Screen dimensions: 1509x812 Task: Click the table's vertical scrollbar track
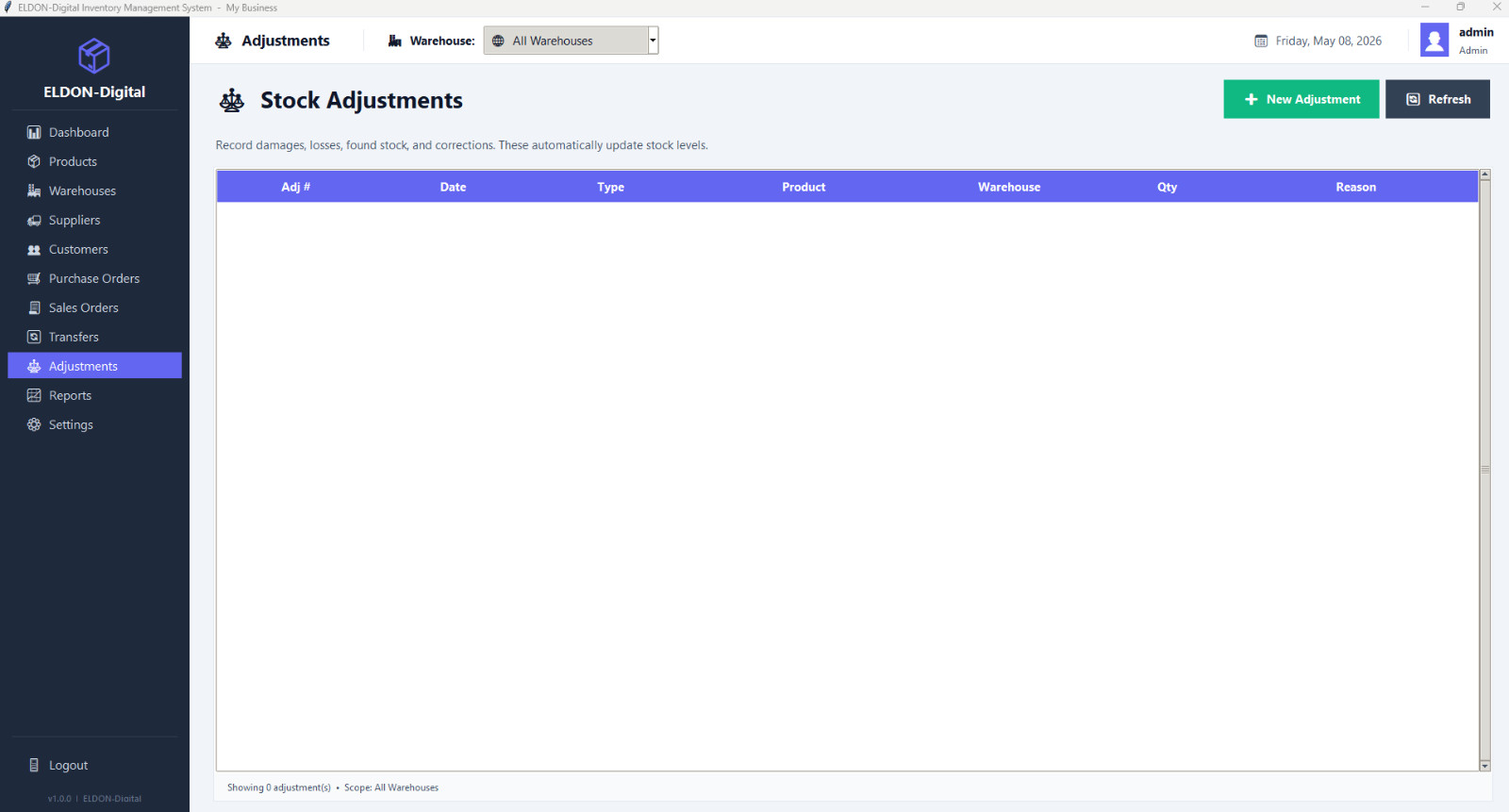1485,470
